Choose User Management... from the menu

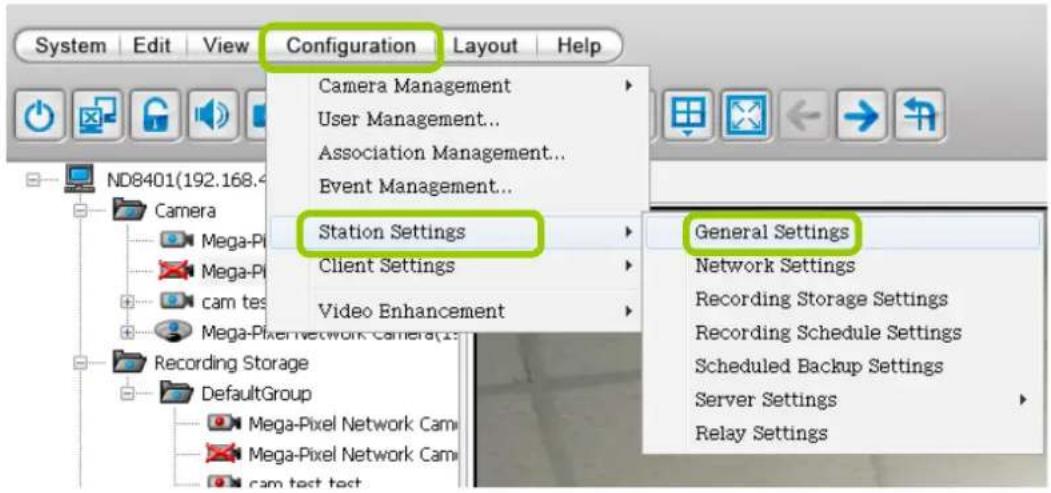tap(458, 120)
